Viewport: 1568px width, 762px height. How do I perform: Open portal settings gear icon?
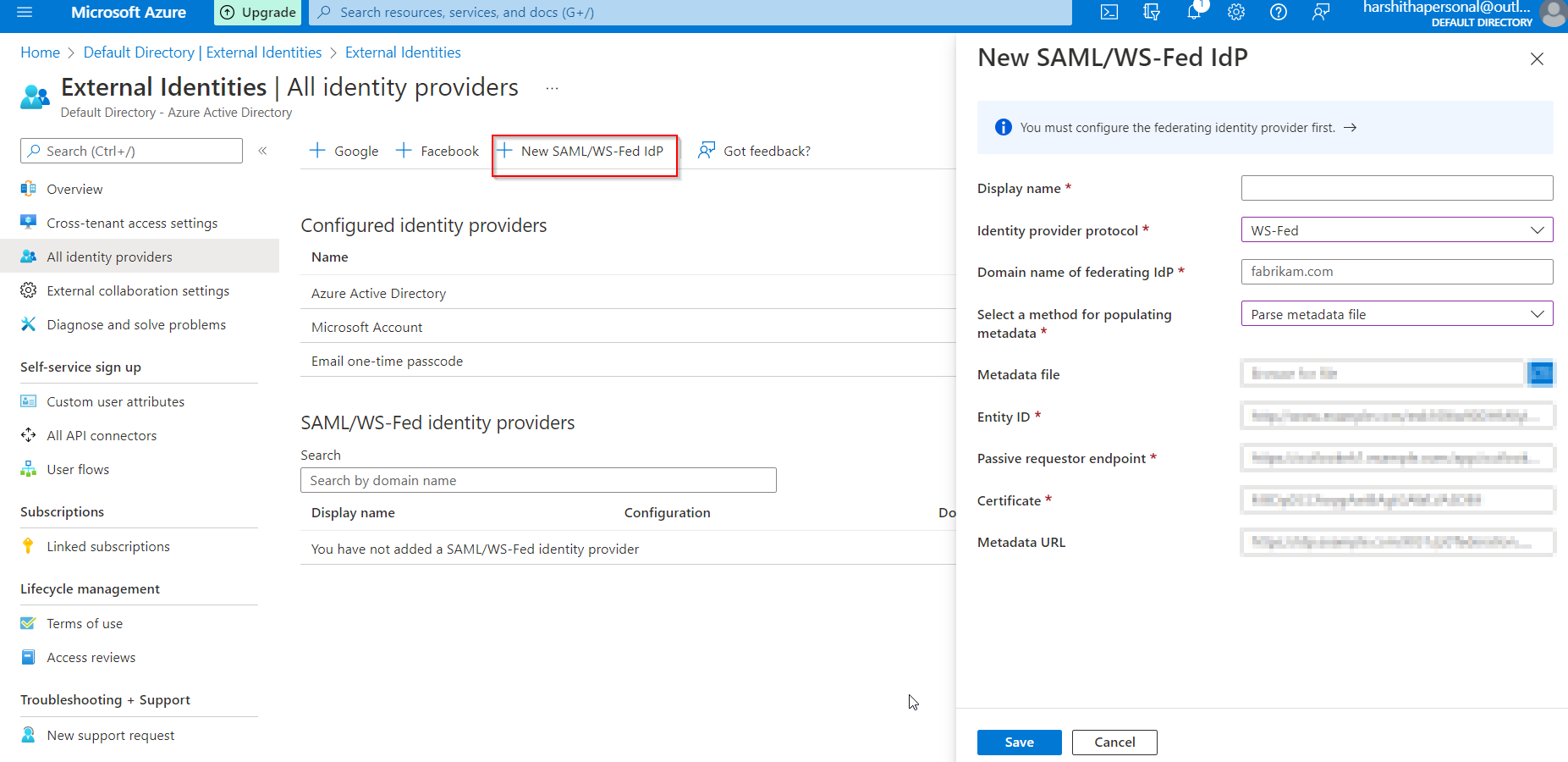[x=1236, y=13]
